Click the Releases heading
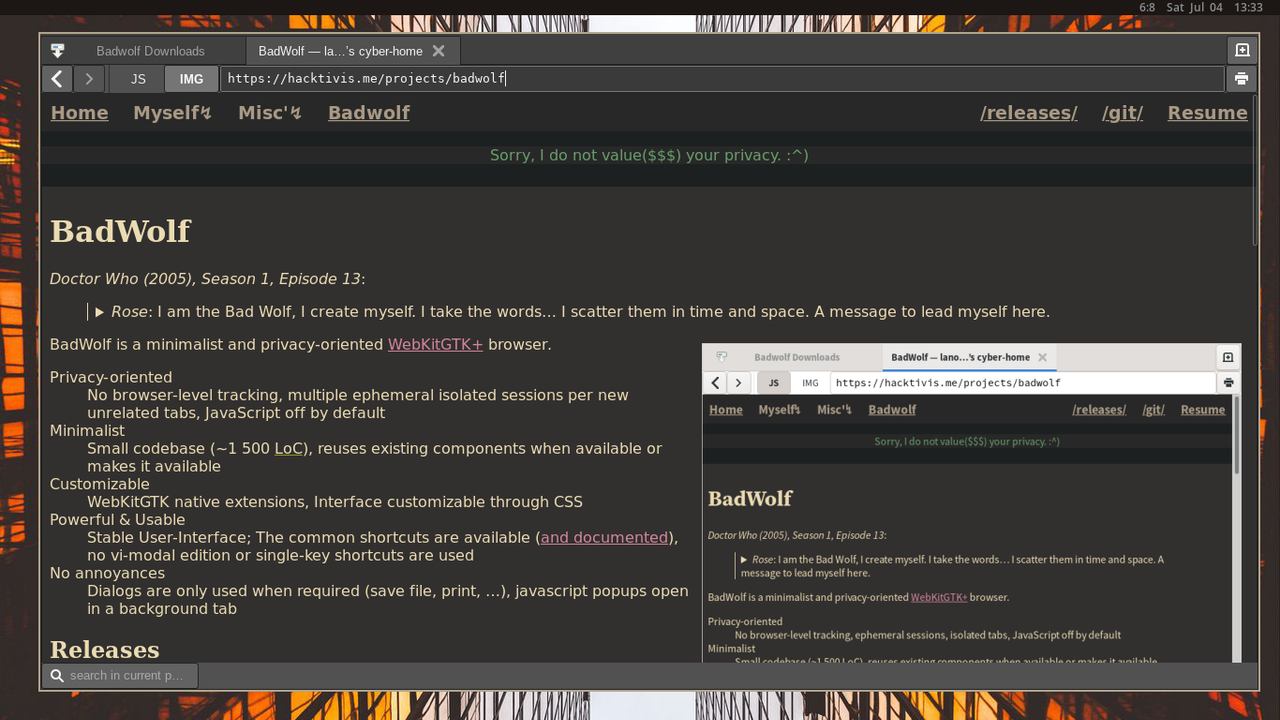The height and width of the screenshot is (720, 1280). [x=105, y=650]
